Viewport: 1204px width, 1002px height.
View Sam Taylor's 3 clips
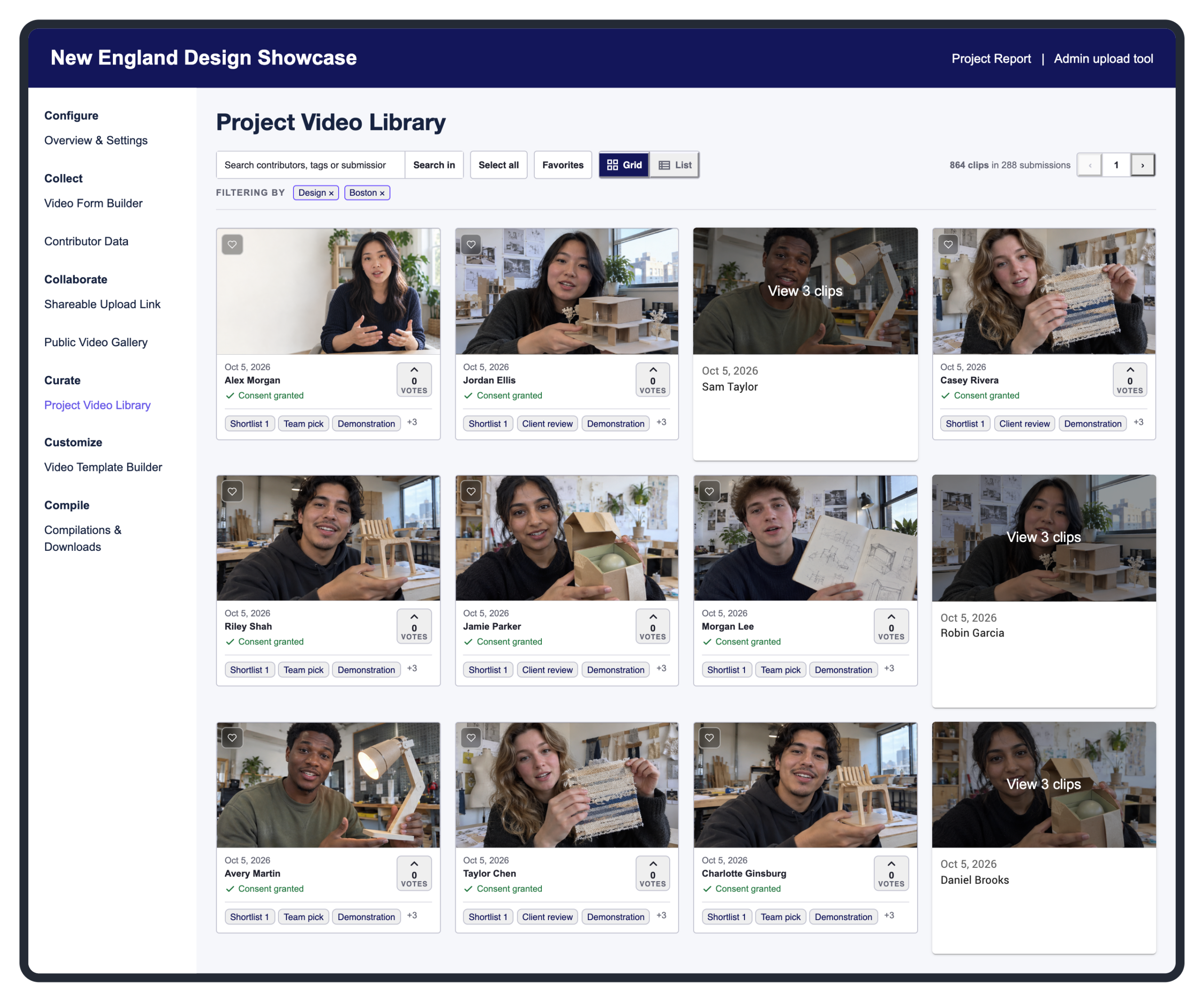pos(805,291)
